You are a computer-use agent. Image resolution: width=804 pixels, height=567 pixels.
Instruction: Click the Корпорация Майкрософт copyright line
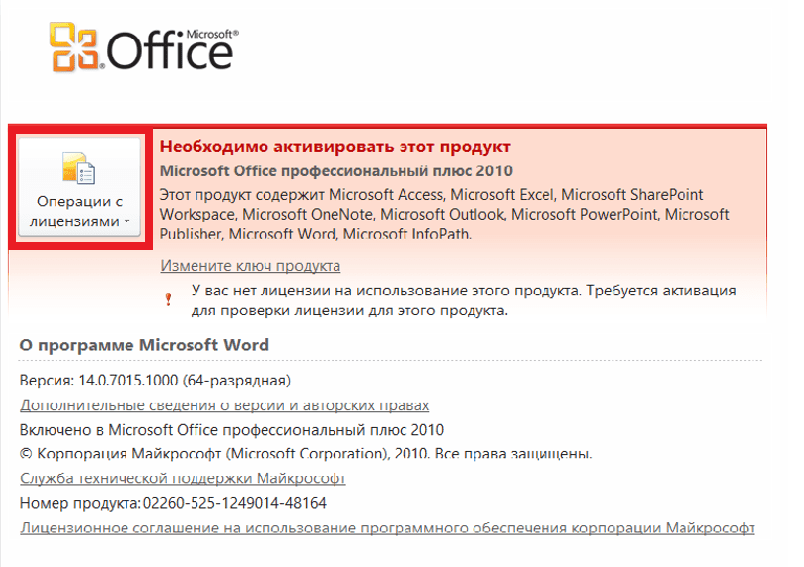306,454
